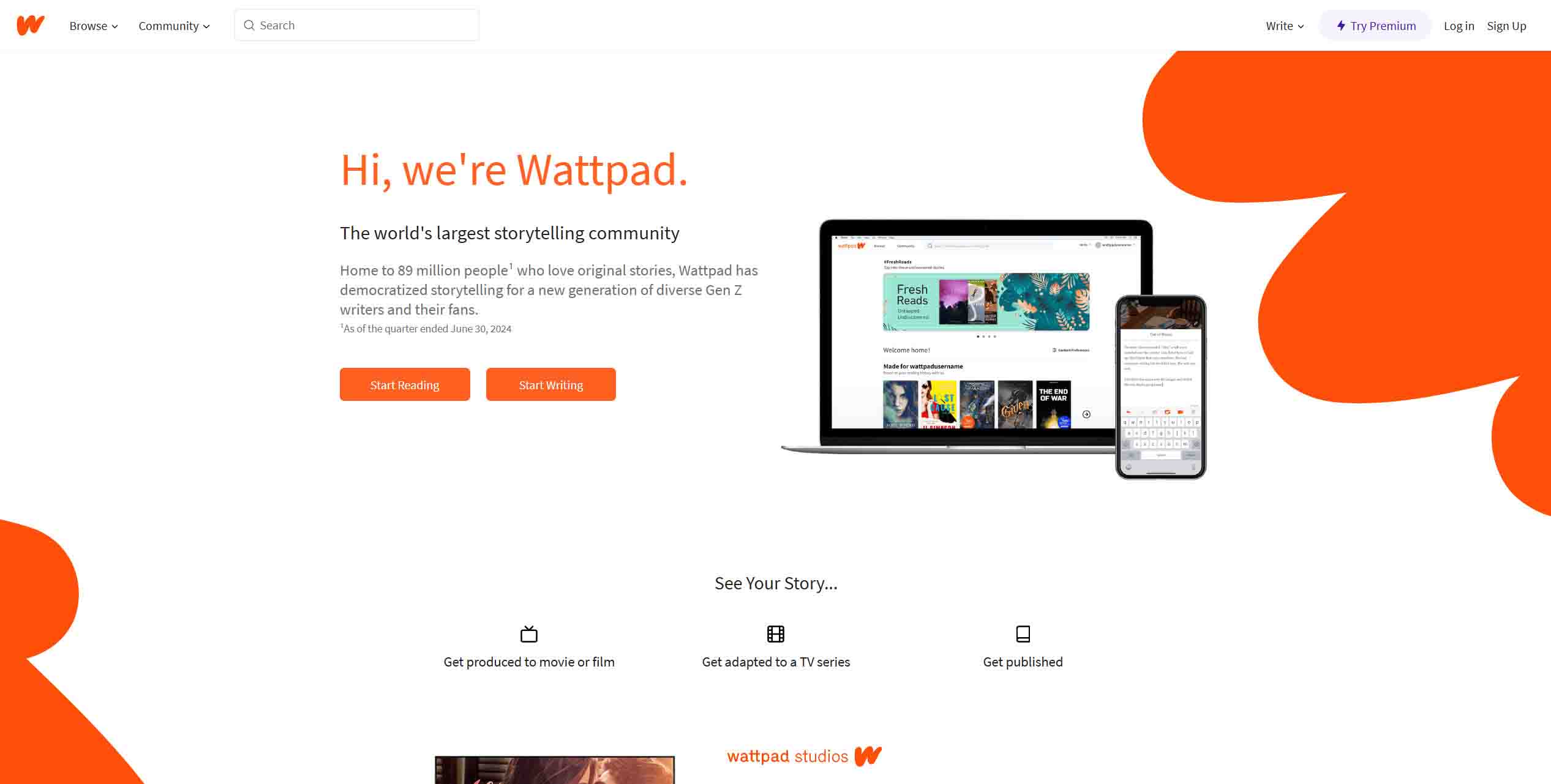Expand the Browse dropdown menu

pos(94,26)
